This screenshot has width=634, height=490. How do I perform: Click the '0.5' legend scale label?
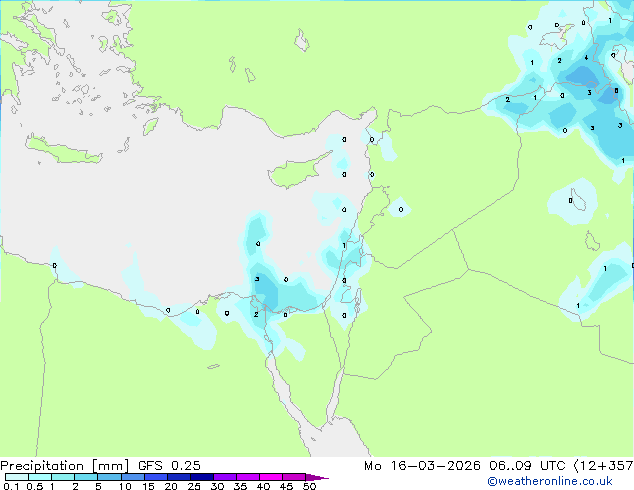pyautogui.click(x=34, y=486)
